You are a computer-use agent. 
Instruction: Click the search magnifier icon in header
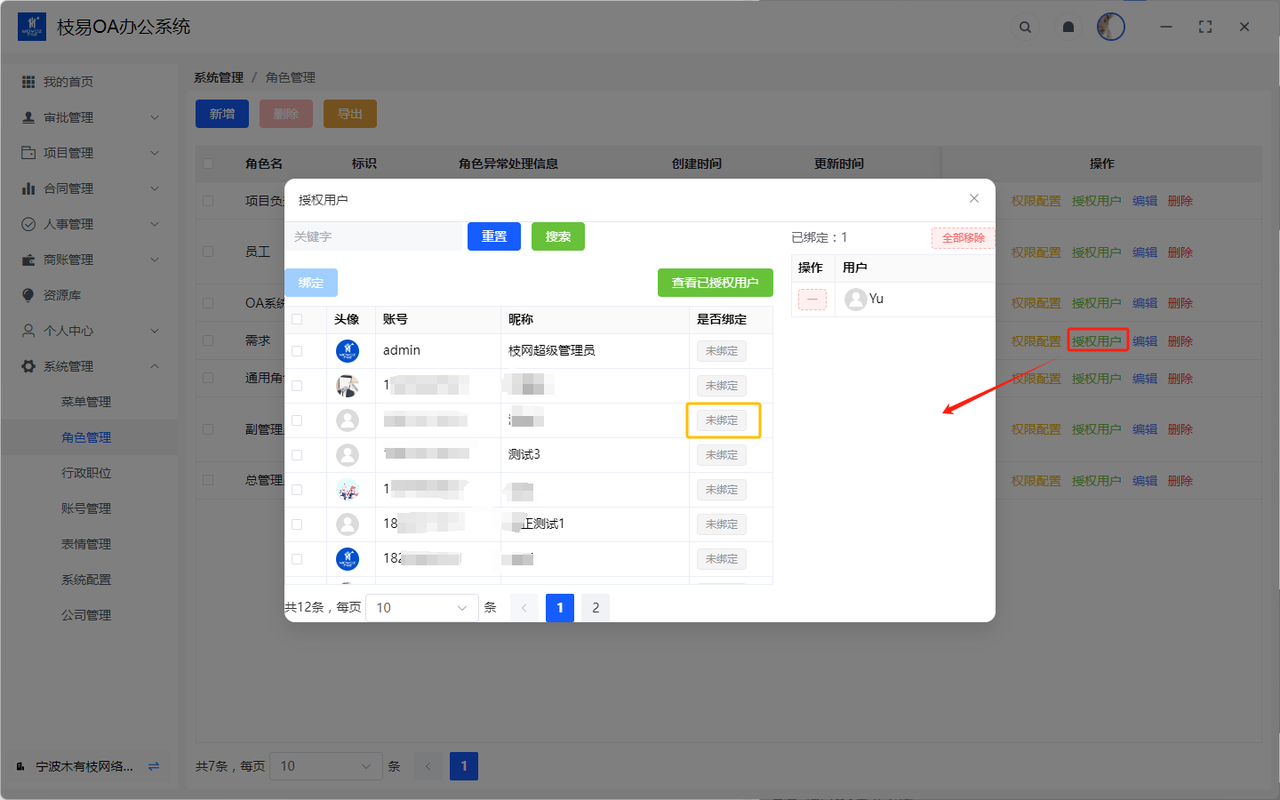click(x=1025, y=27)
